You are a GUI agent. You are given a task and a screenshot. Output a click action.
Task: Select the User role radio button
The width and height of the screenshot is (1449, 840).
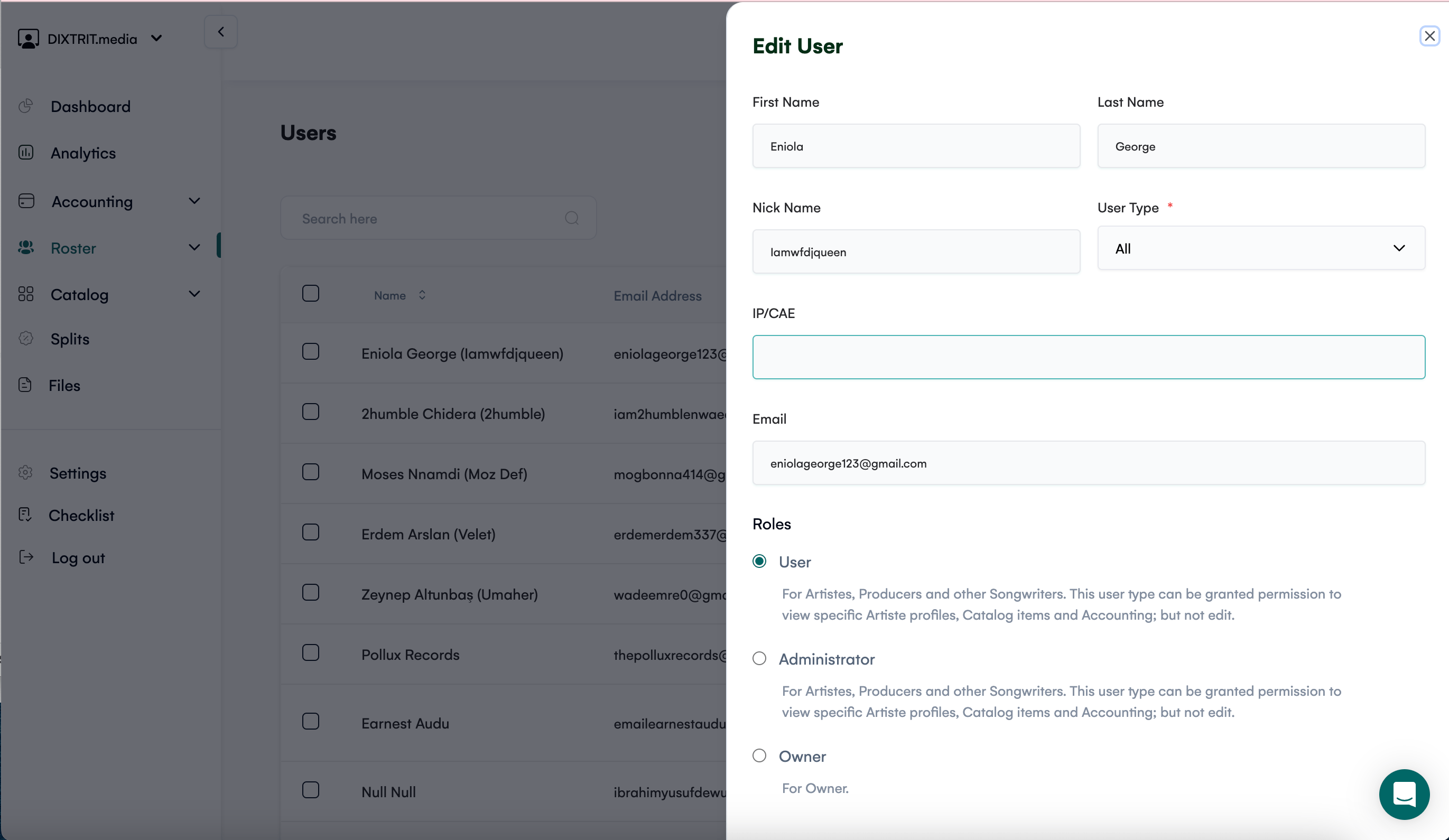click(x=759, y=561)
